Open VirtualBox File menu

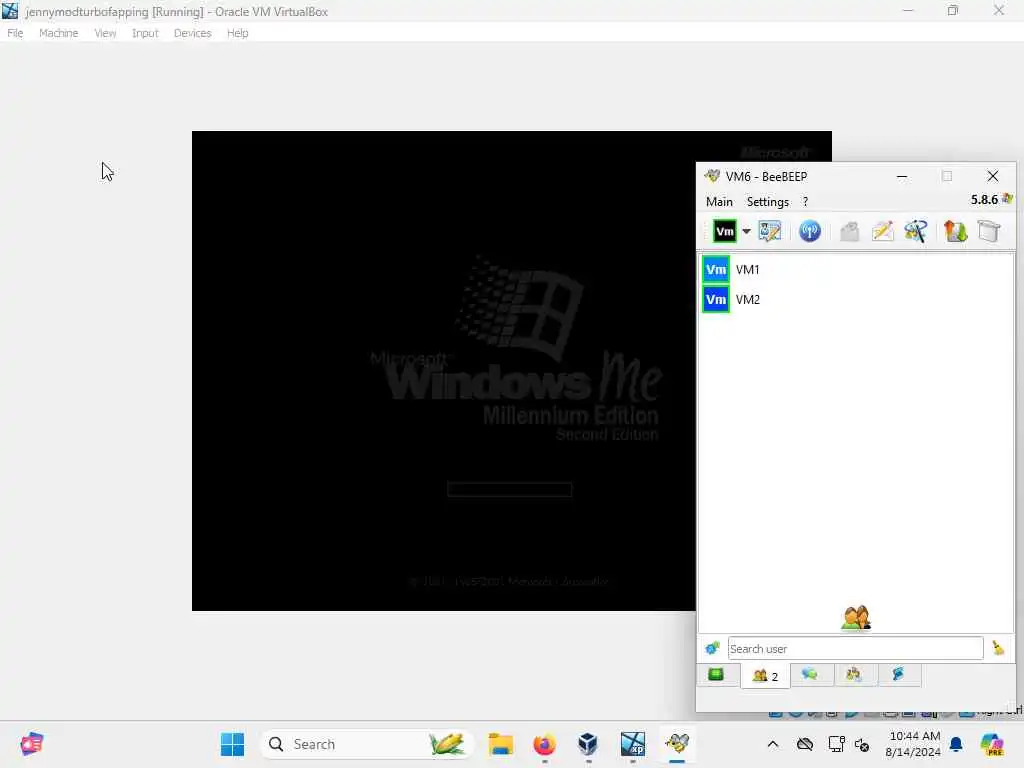(15, 33)
